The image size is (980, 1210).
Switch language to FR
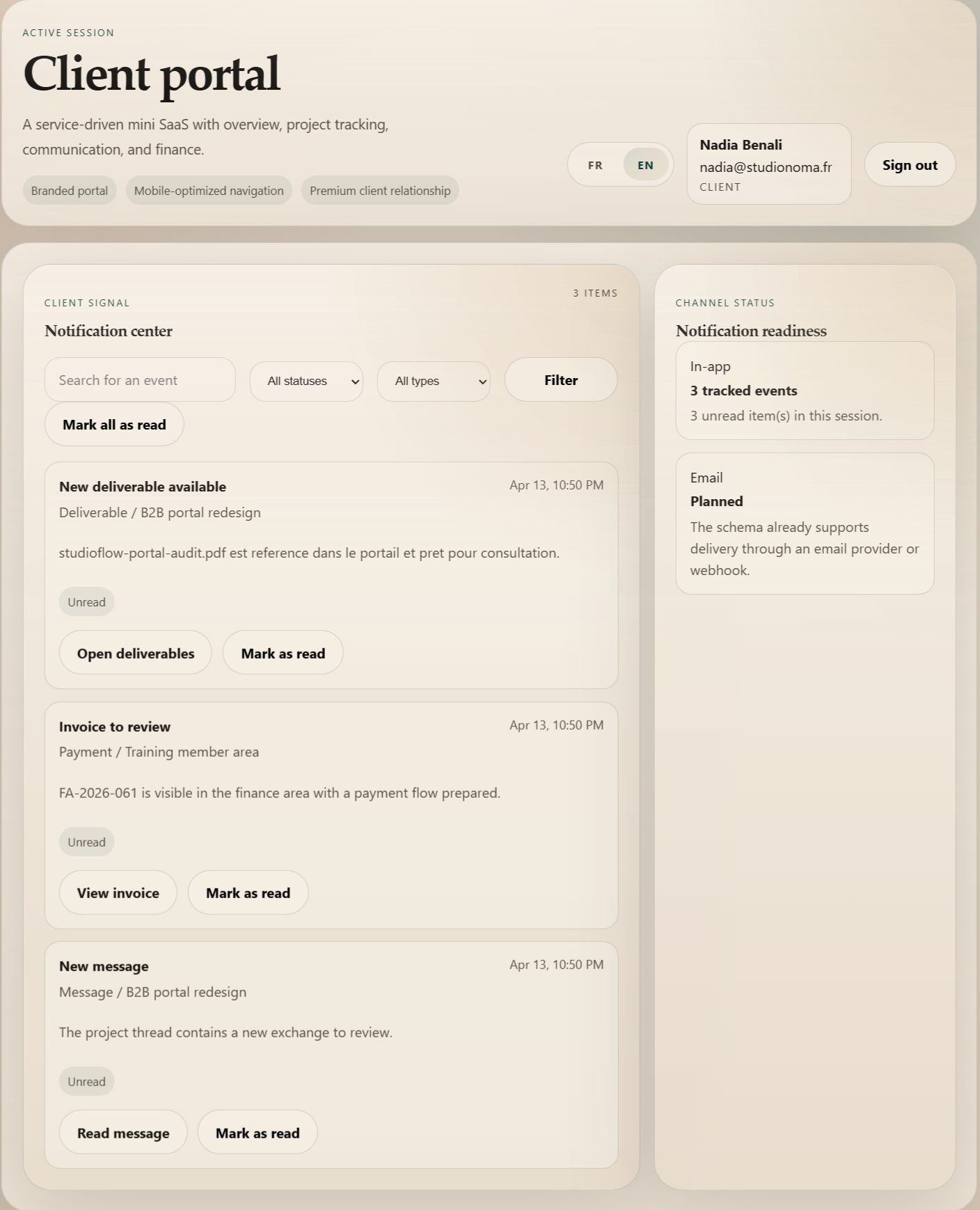coord(595,165)
